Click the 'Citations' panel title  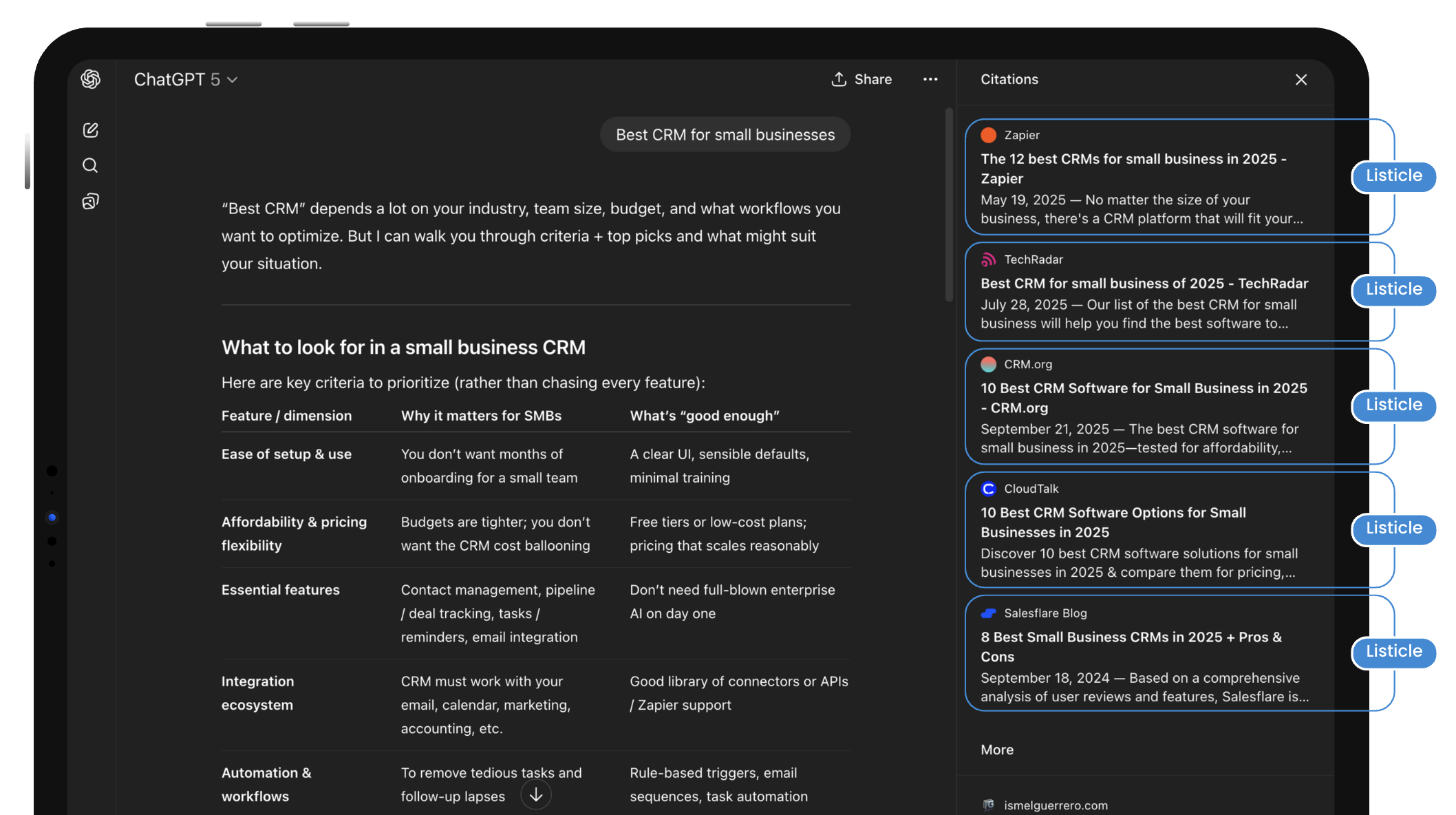point(1009,79)
